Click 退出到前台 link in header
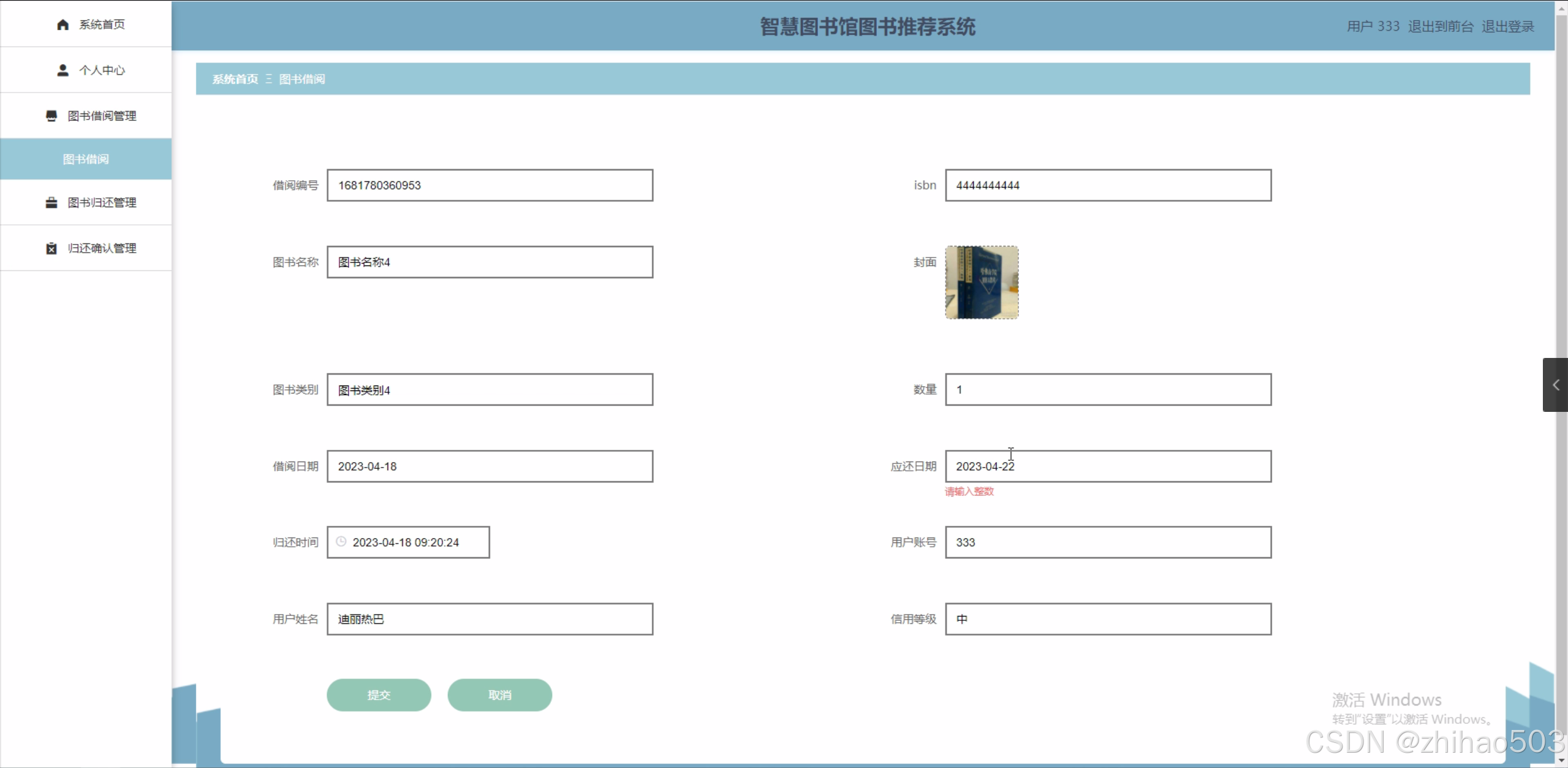The image size is (1568, 768). coord(1440,26)
